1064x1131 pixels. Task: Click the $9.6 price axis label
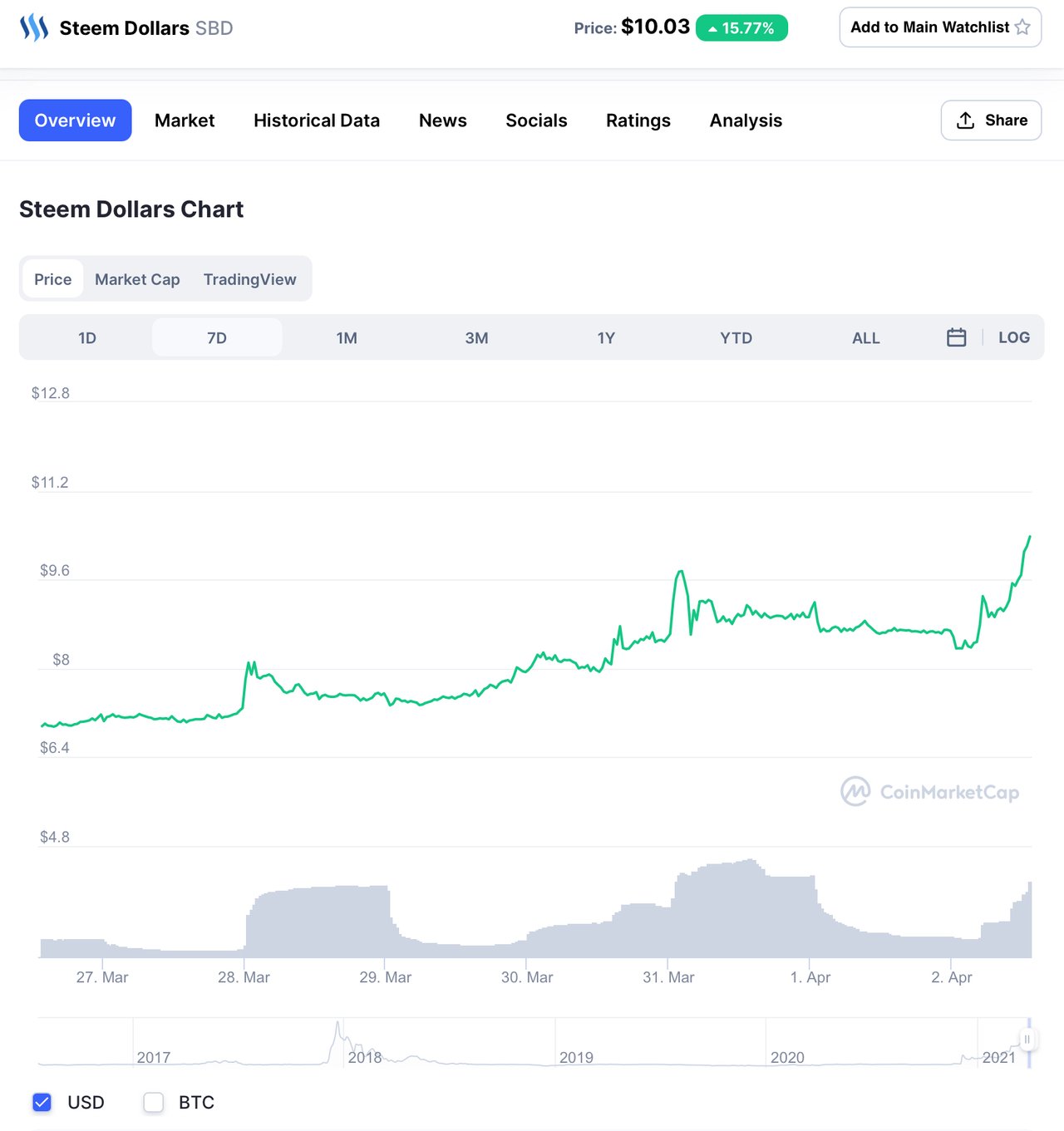(x=55, y=570)
